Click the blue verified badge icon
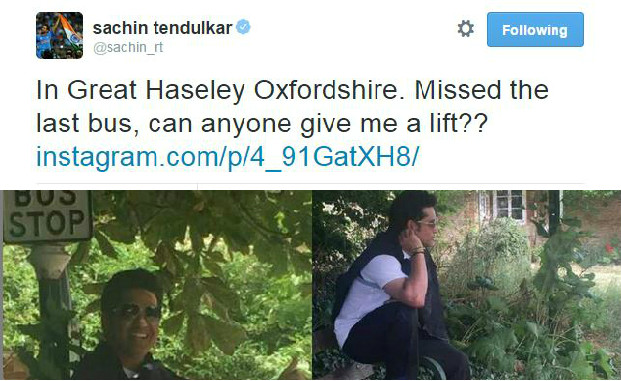 pyautogui.click(x=243, y=27)
